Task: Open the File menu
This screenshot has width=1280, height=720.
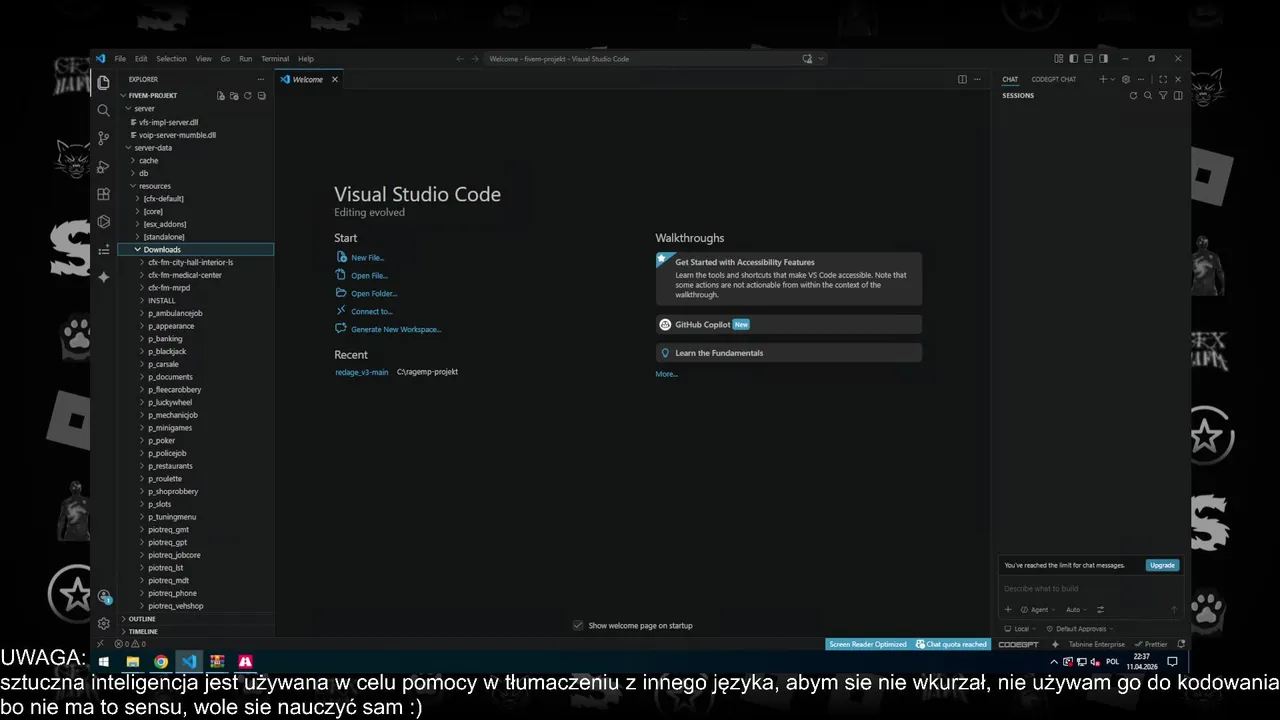Action: [120, 59]
